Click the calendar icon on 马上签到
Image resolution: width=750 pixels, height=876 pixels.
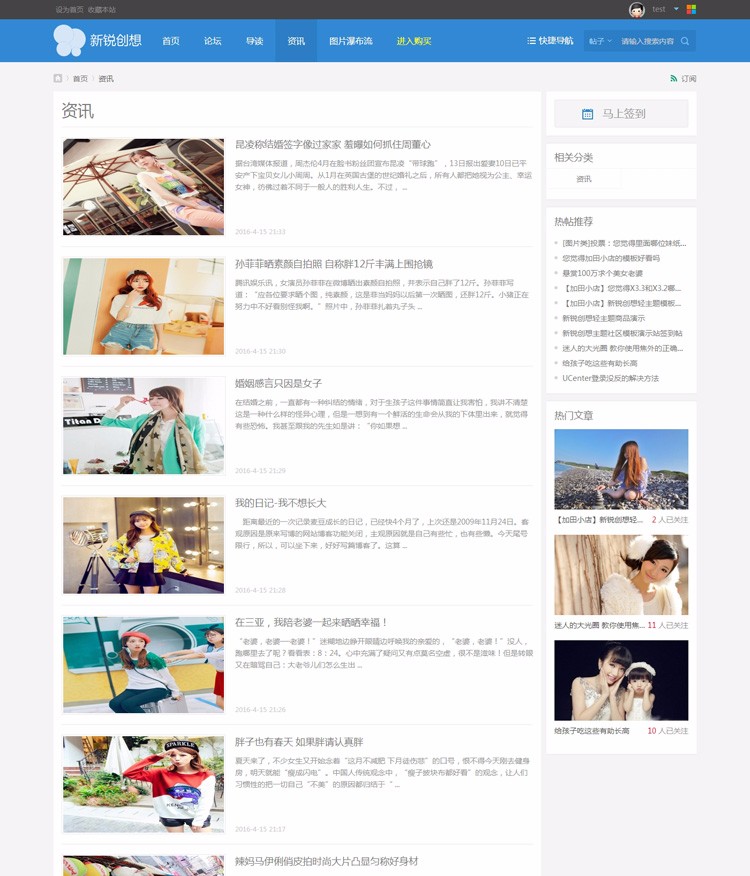[587, 113]
